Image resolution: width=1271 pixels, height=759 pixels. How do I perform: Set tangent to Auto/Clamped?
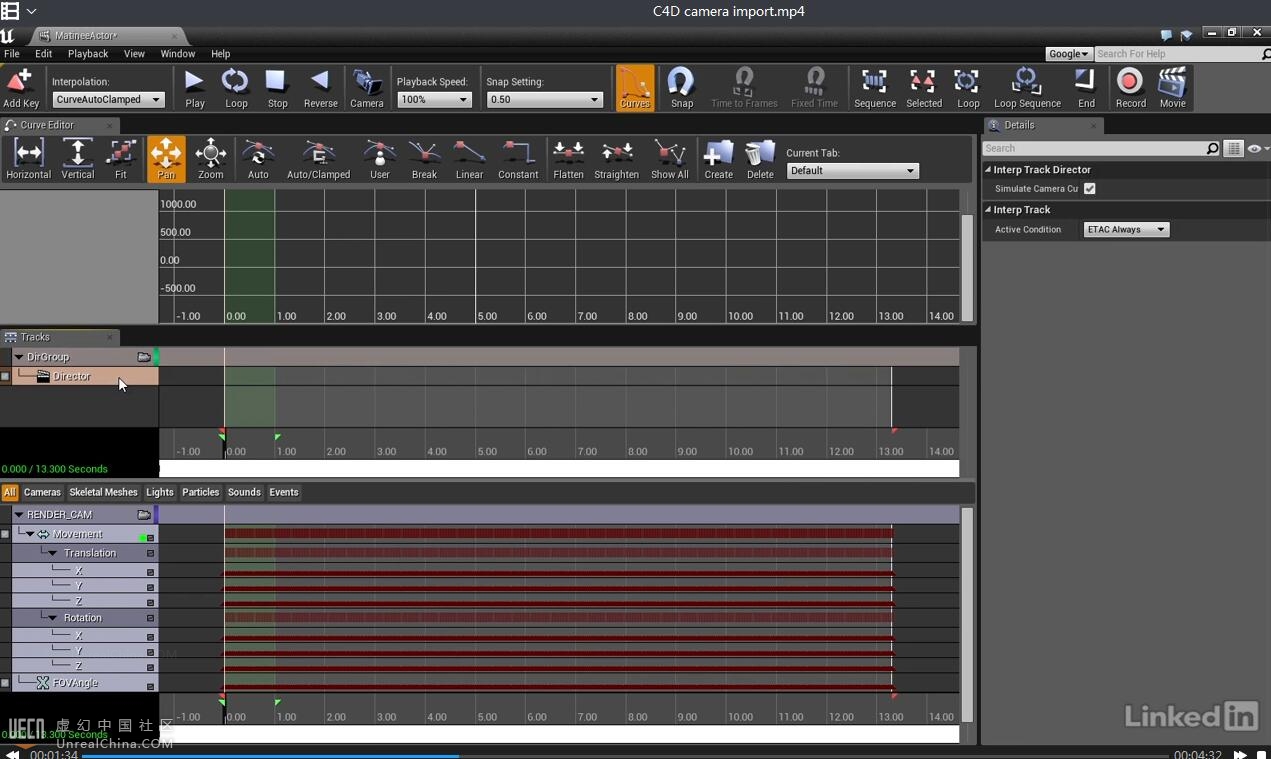pyautogui.click(x=319, y=160)
